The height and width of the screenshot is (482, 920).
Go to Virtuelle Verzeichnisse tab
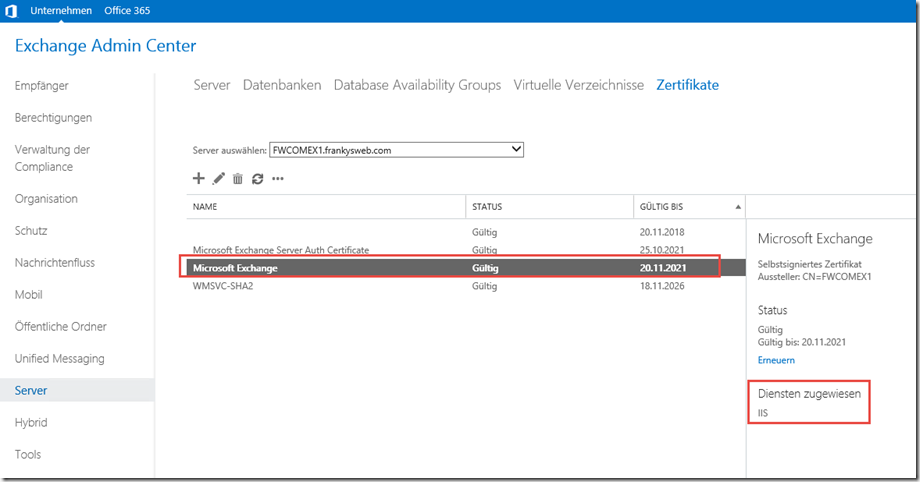click(579, 85)
